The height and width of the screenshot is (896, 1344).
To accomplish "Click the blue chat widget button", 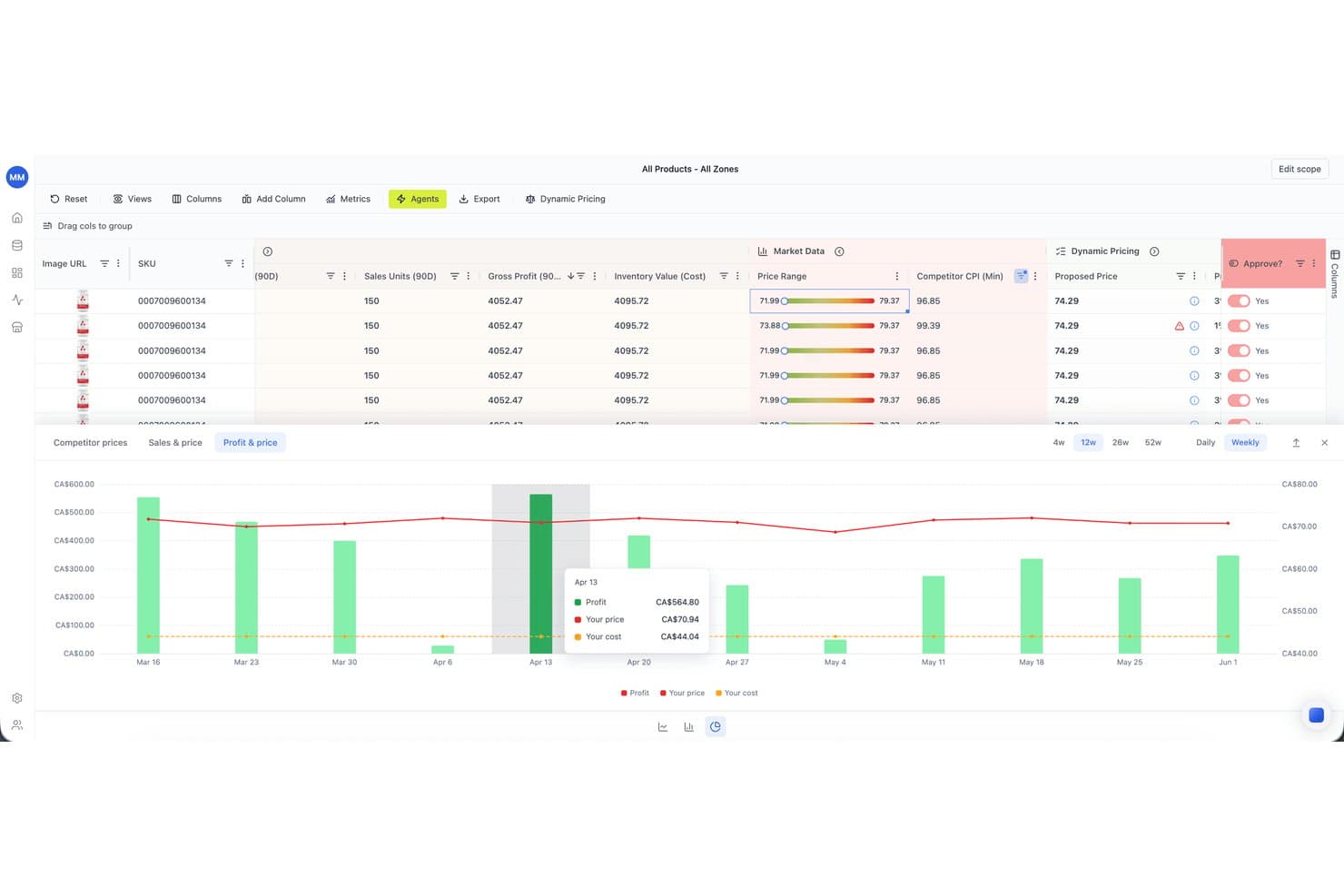I will pos(1316,715).
